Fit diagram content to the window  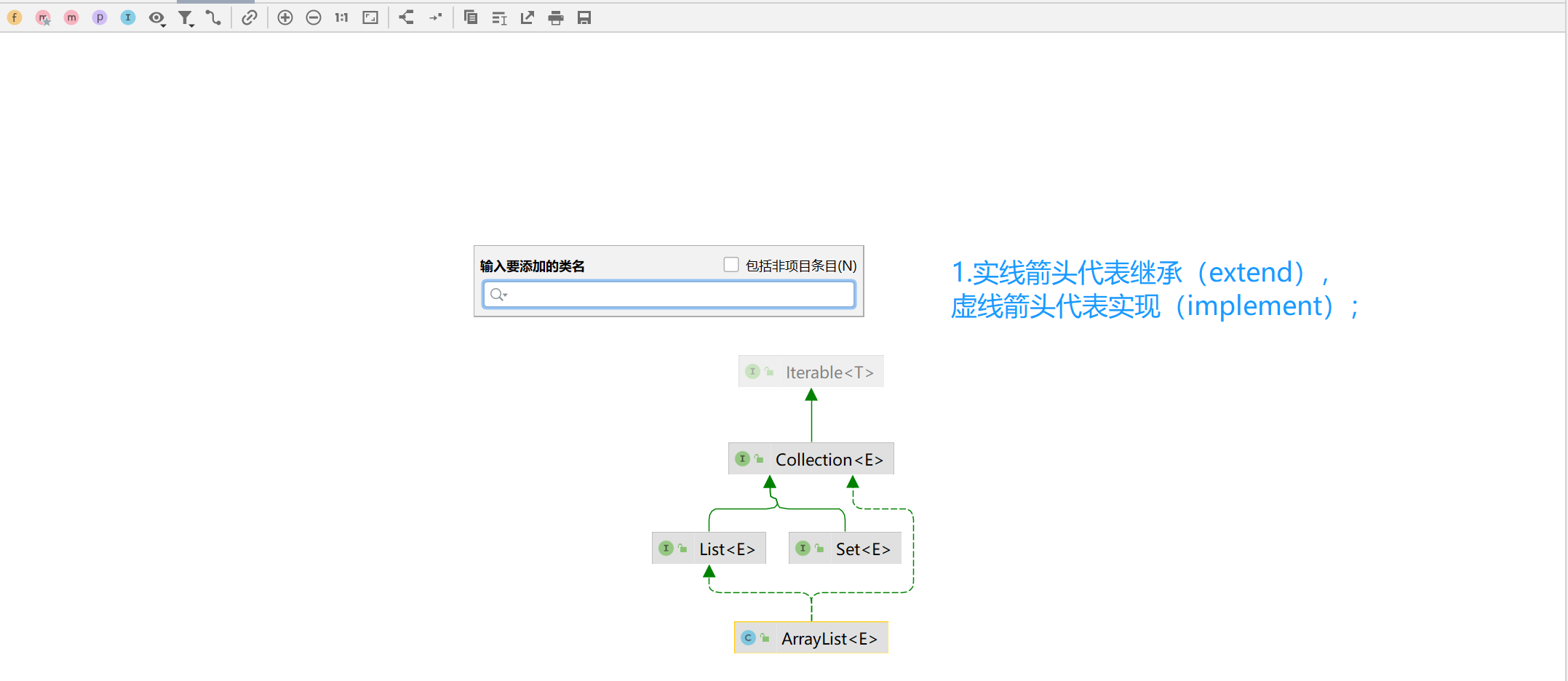(370, 17)
